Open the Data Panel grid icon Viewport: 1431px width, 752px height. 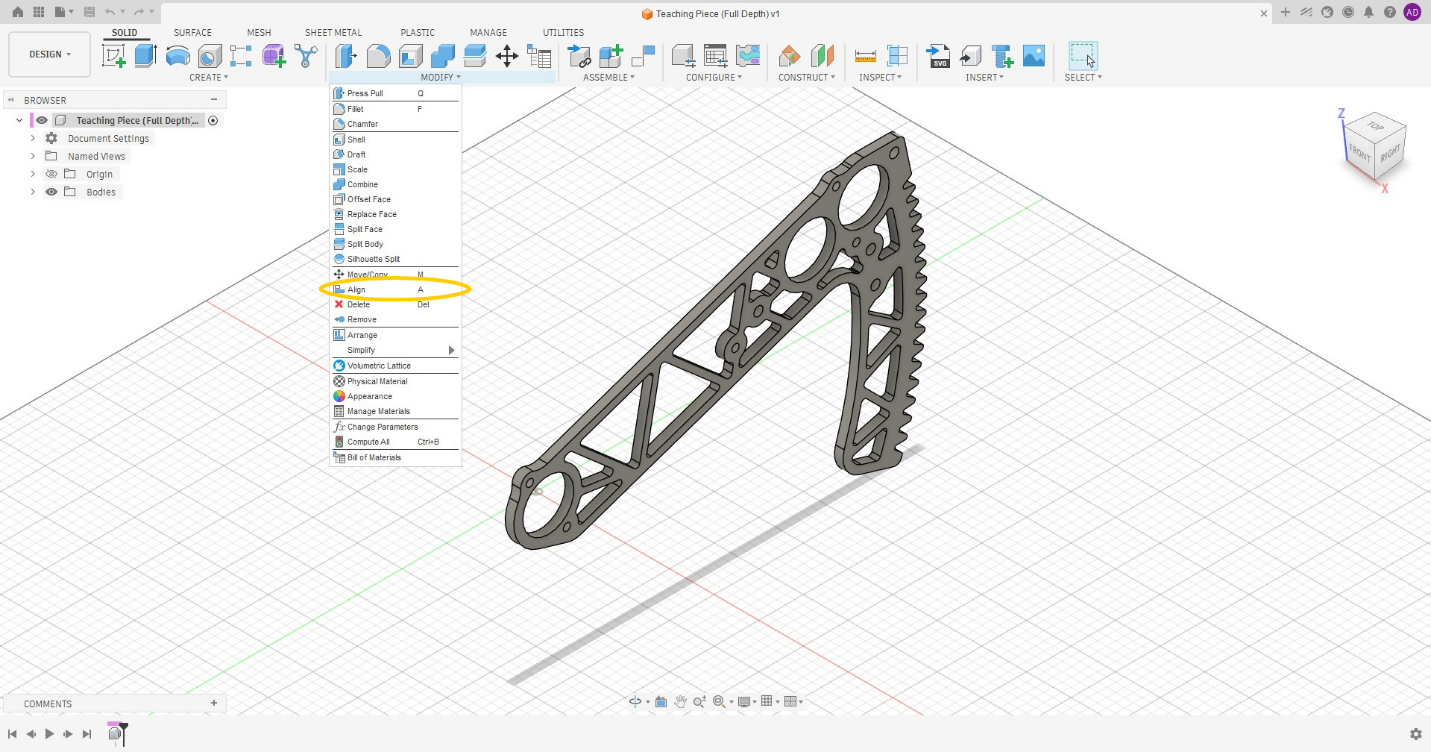39,12
